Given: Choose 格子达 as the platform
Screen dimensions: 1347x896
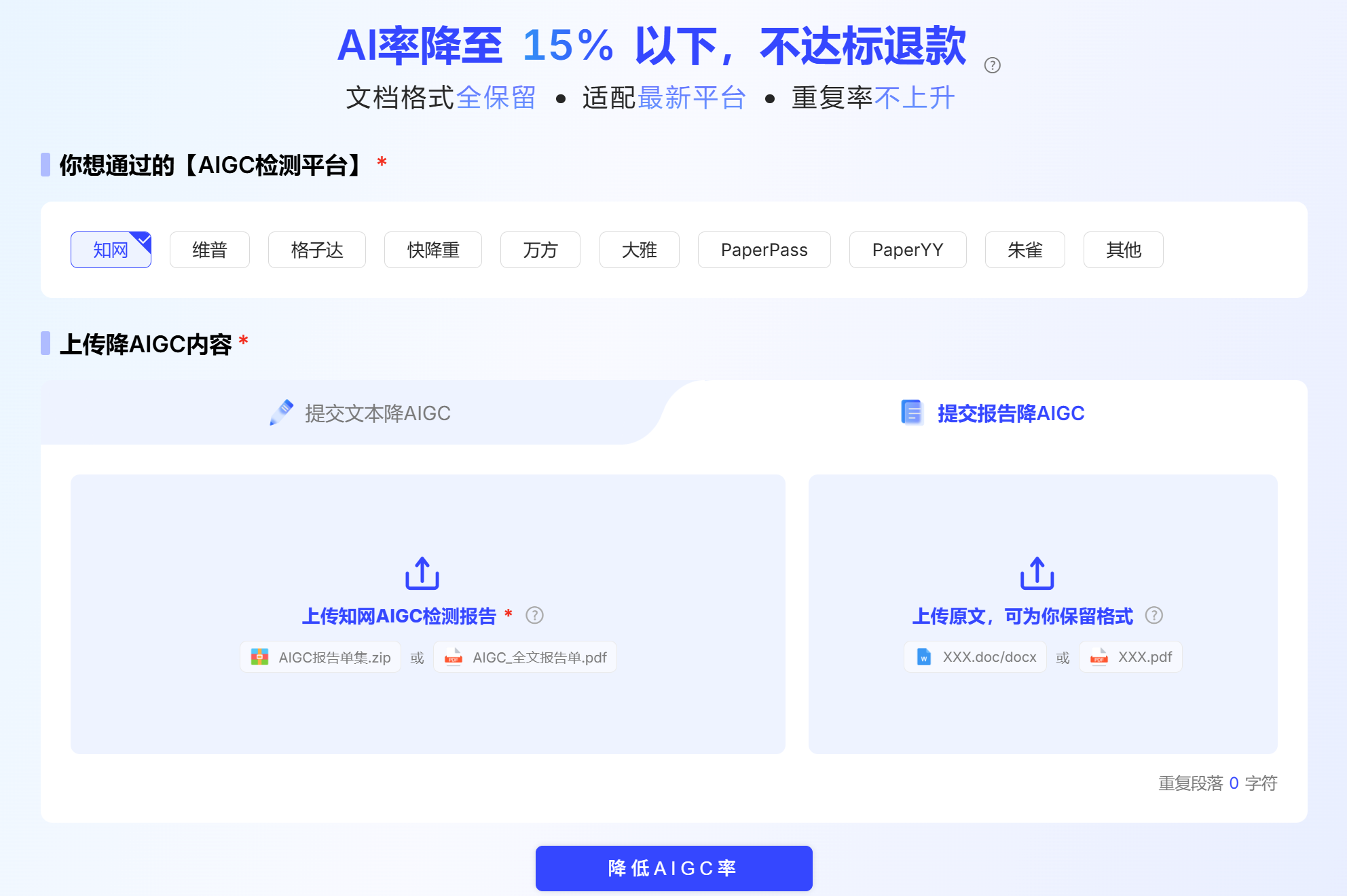Looking at the screenshot, I should point(317,250).
